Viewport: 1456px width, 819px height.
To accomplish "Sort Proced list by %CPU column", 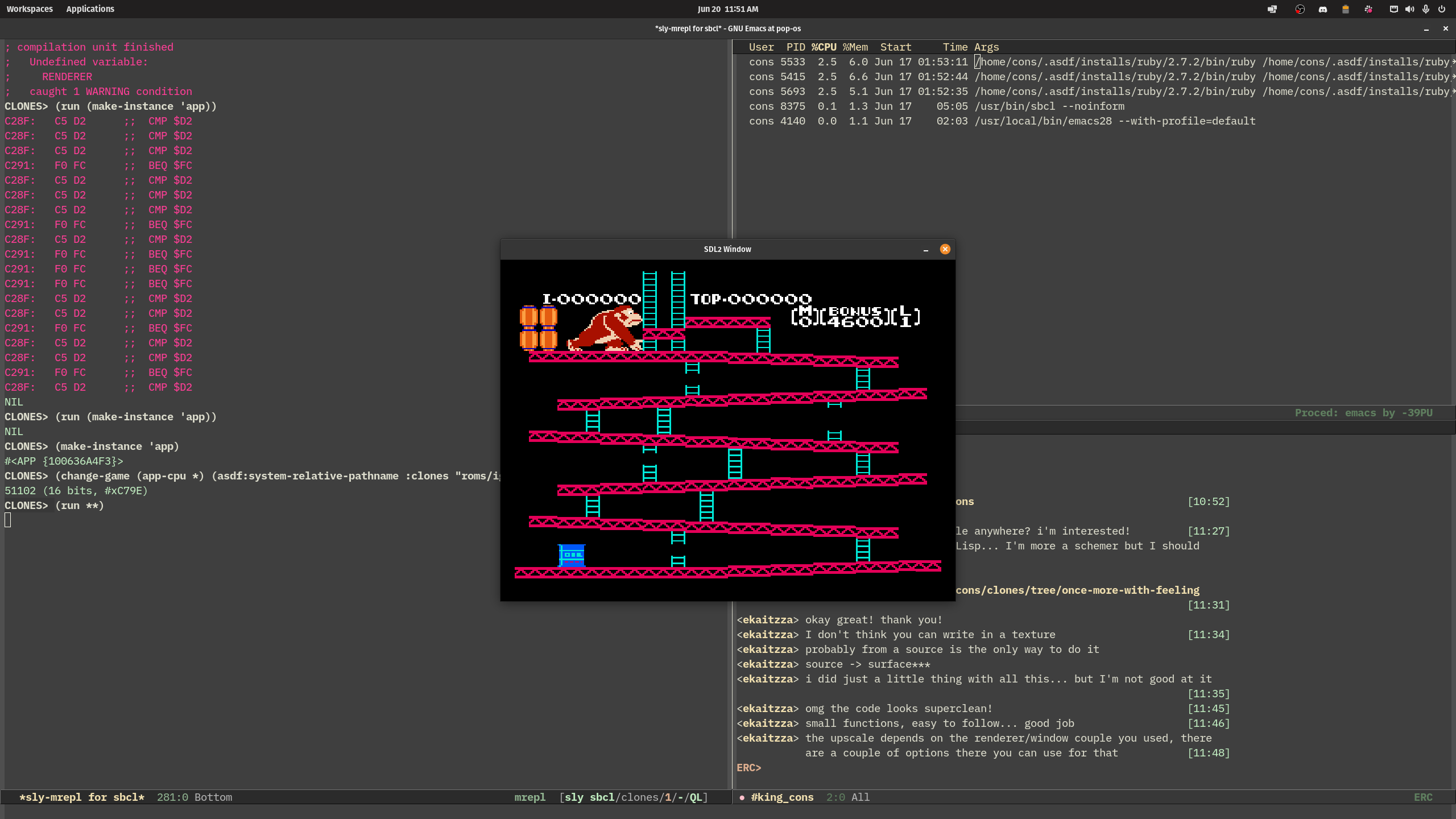I will click(x=824, y=47).
